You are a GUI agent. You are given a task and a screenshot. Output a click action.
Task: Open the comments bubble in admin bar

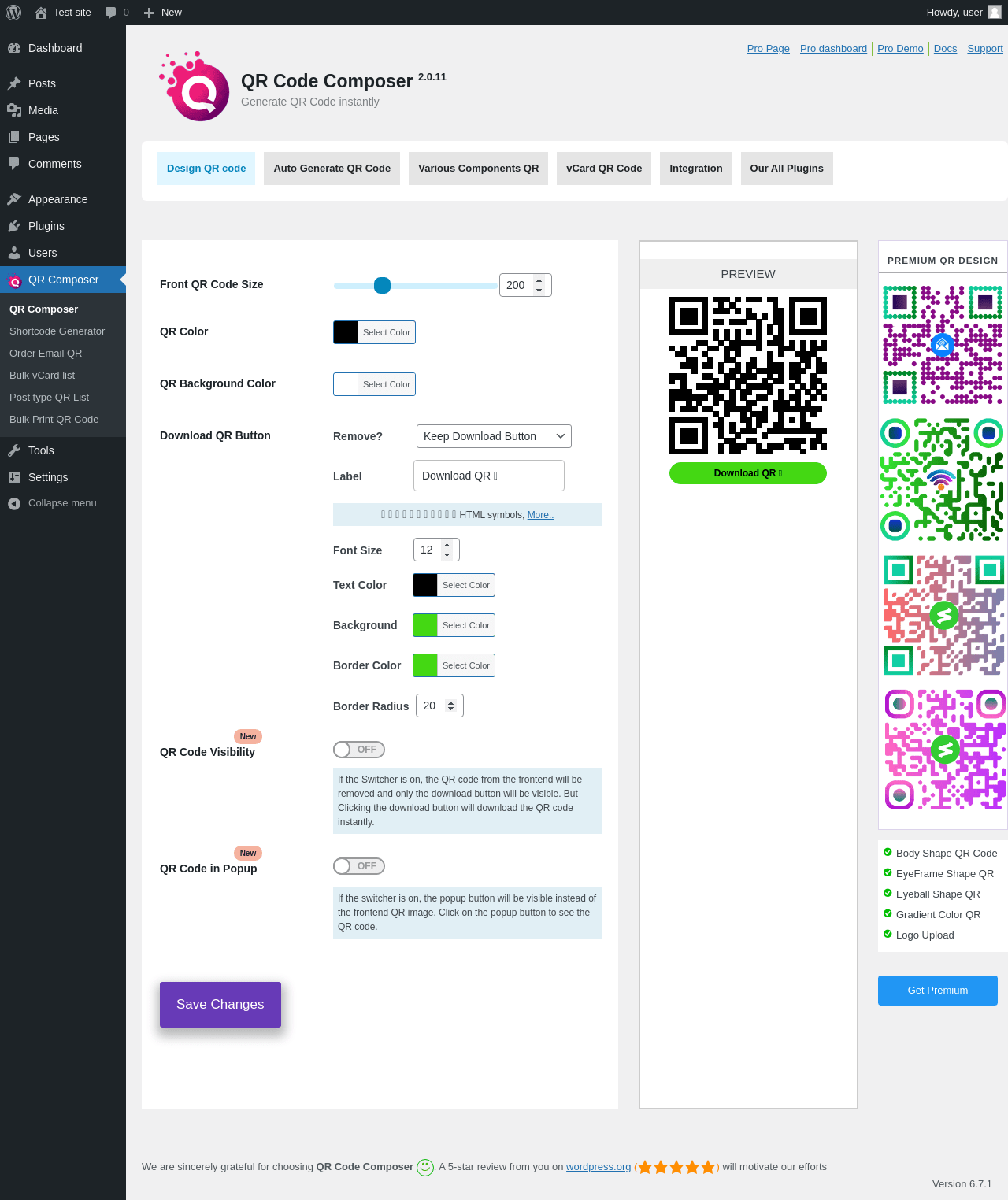coord(111,13)
